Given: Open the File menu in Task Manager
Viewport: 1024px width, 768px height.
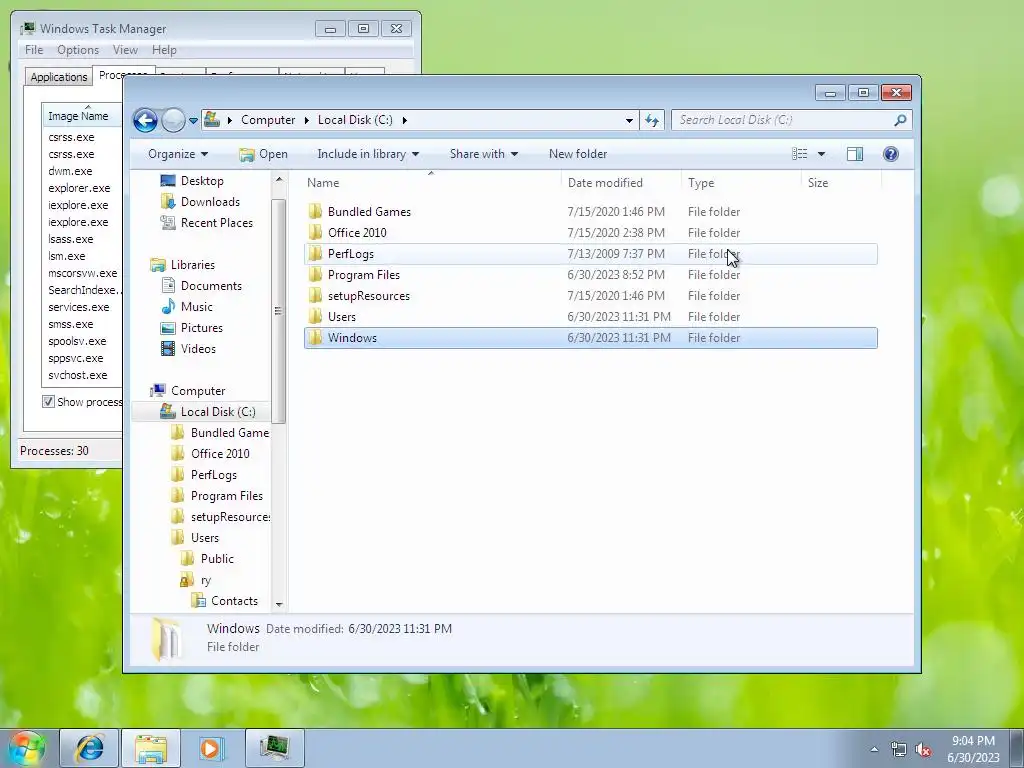Looking at the screenshot, I should coord(34,50).
